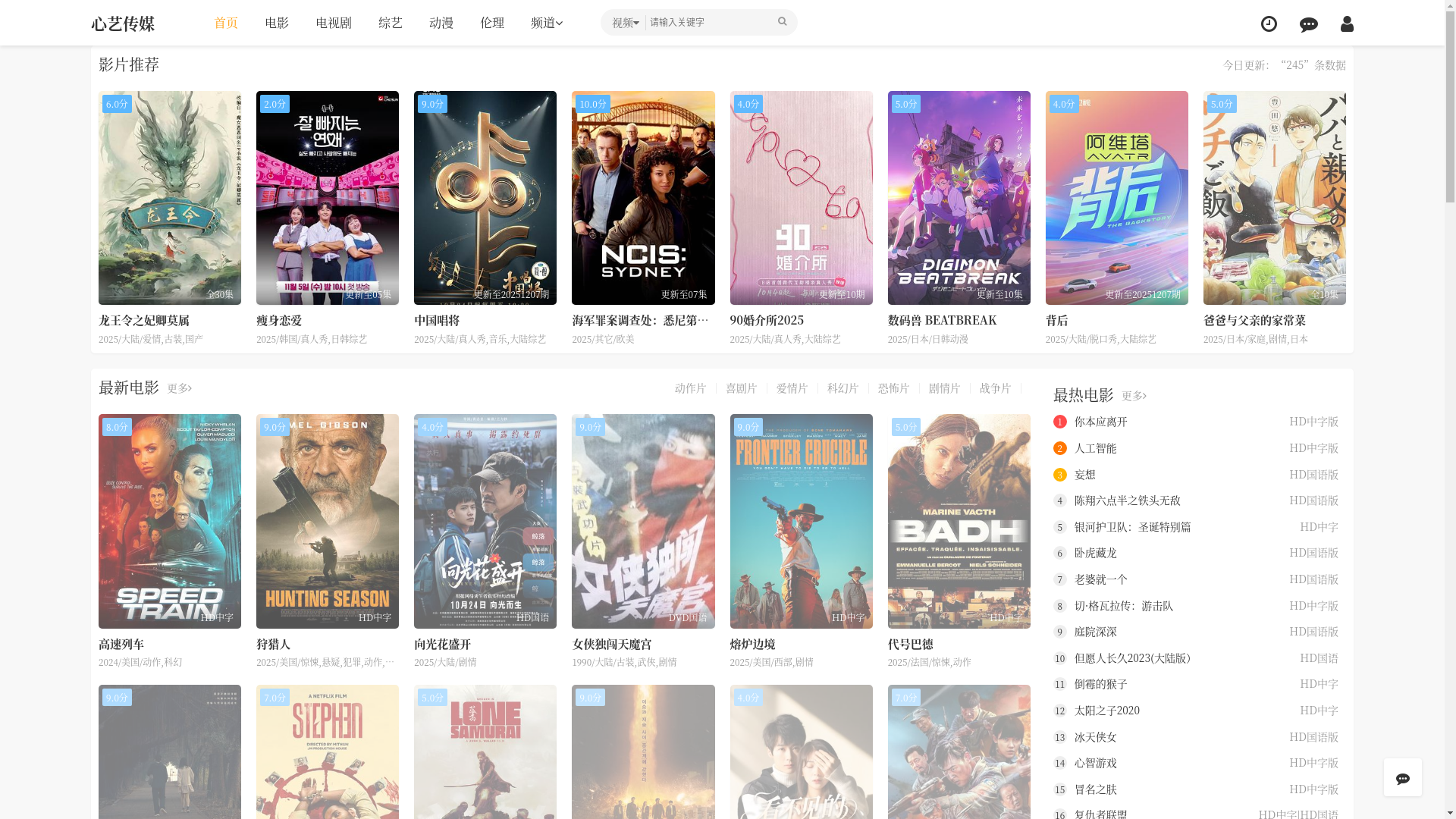The image size is (1456, 819).
Task: Select the 电视剧 nav tab
Action: (334, 23)
